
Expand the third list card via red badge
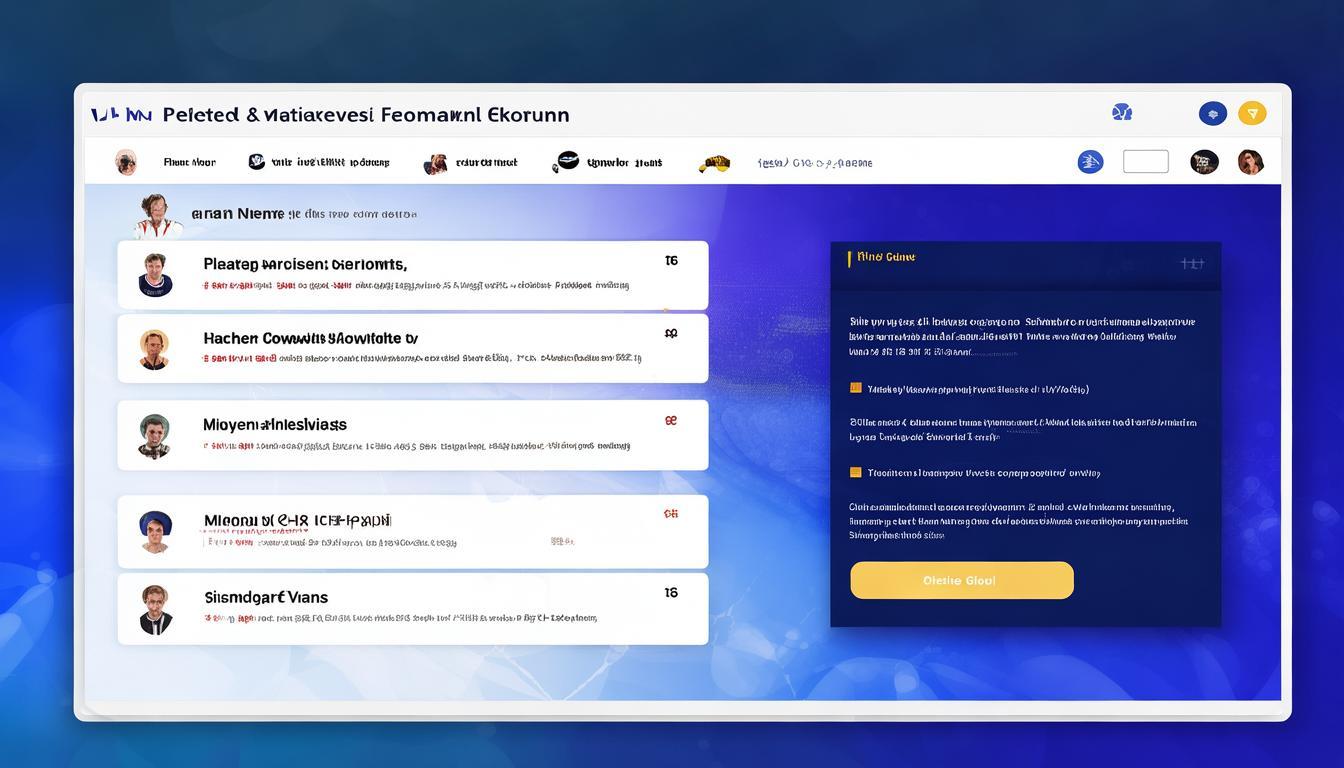point(671,421)
